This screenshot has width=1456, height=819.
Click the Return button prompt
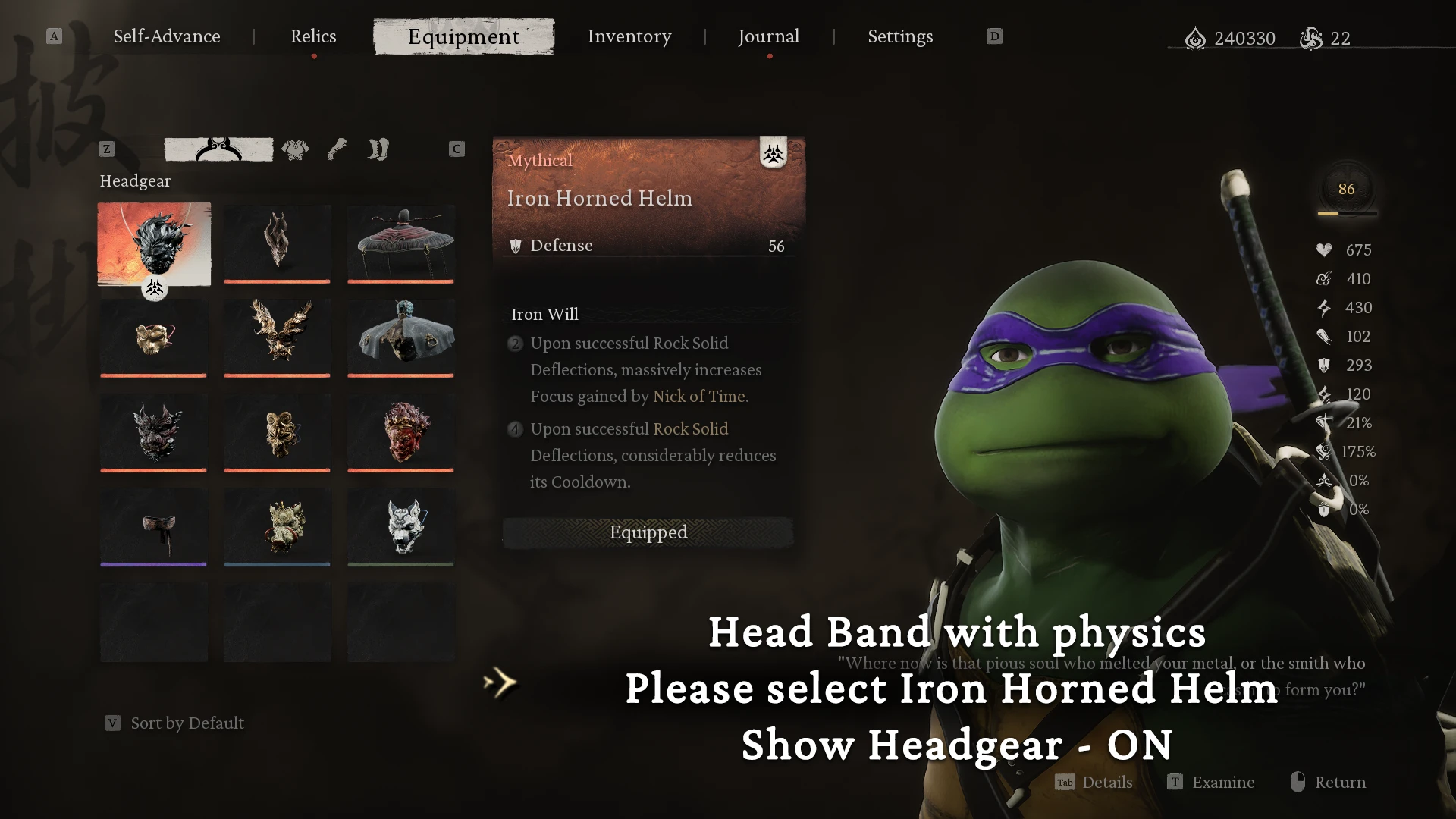pos(1328,782)
